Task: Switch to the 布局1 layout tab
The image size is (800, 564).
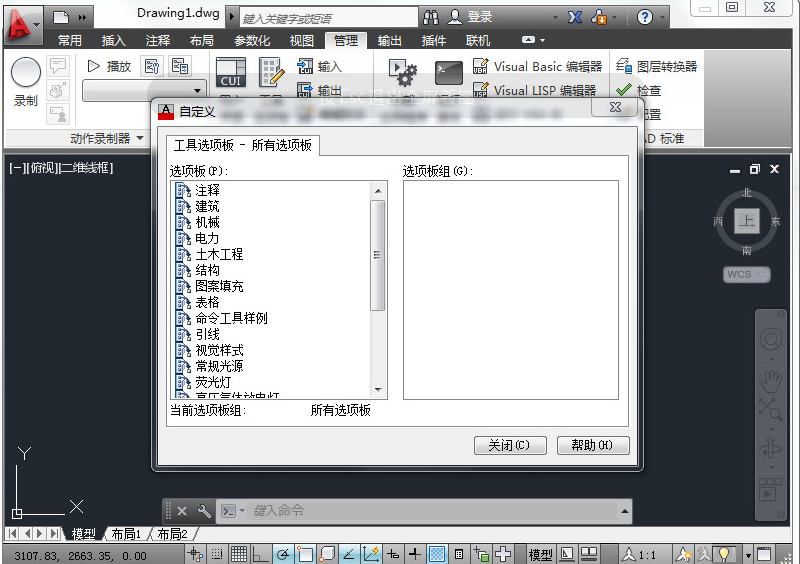Action: (126, 534)
